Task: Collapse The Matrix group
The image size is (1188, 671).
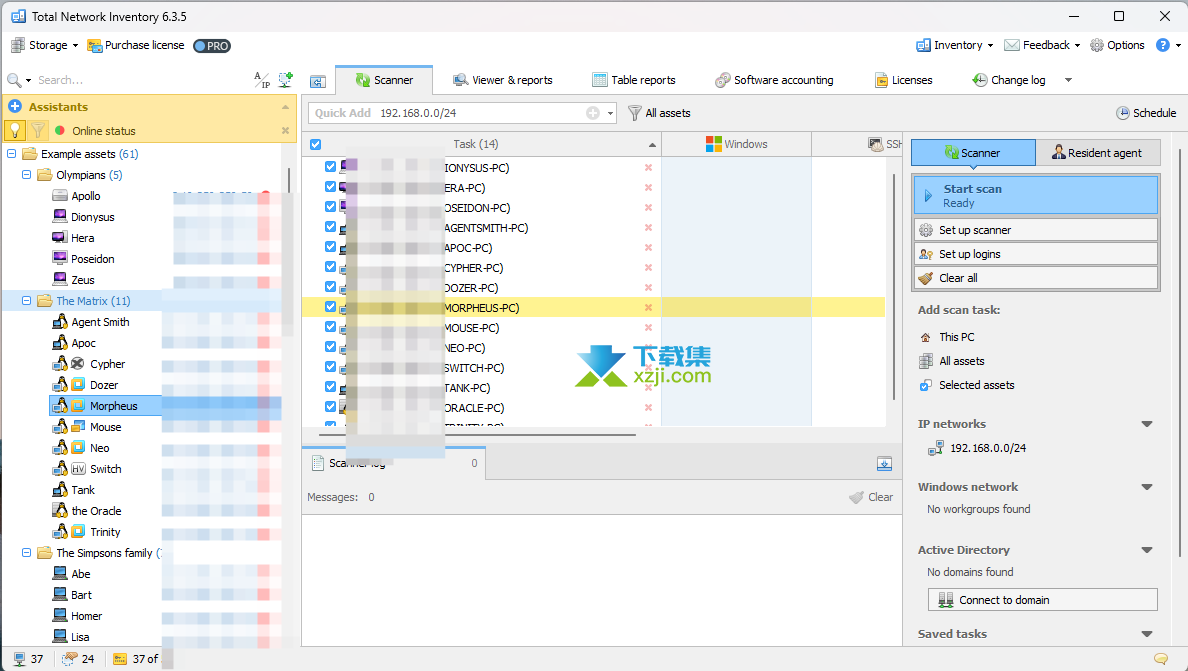Action: pos(27,301)
